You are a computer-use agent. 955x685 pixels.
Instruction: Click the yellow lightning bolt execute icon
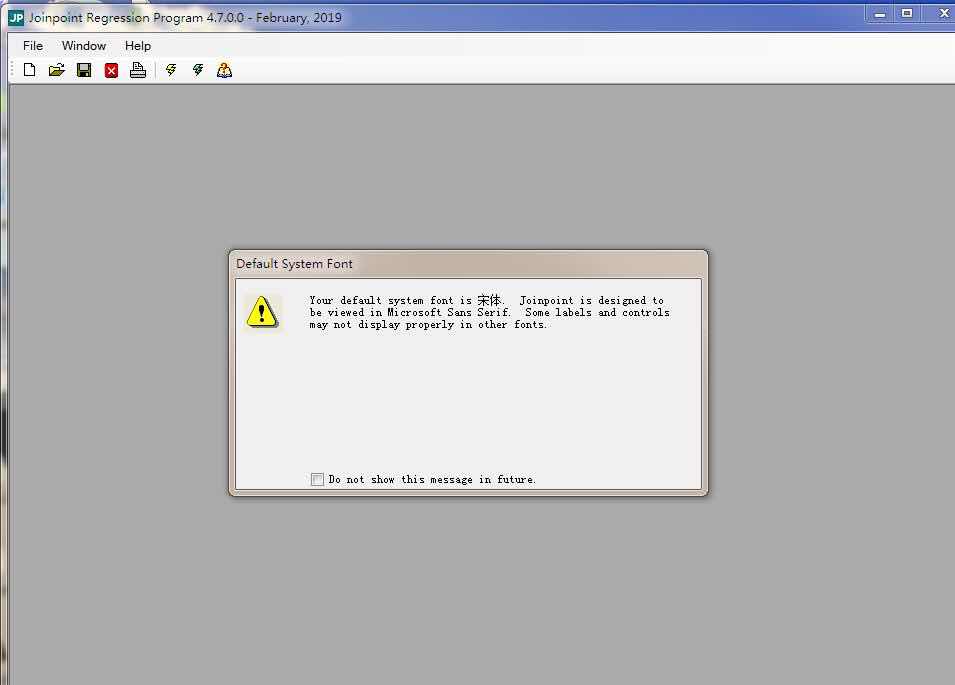coord(171,70)
